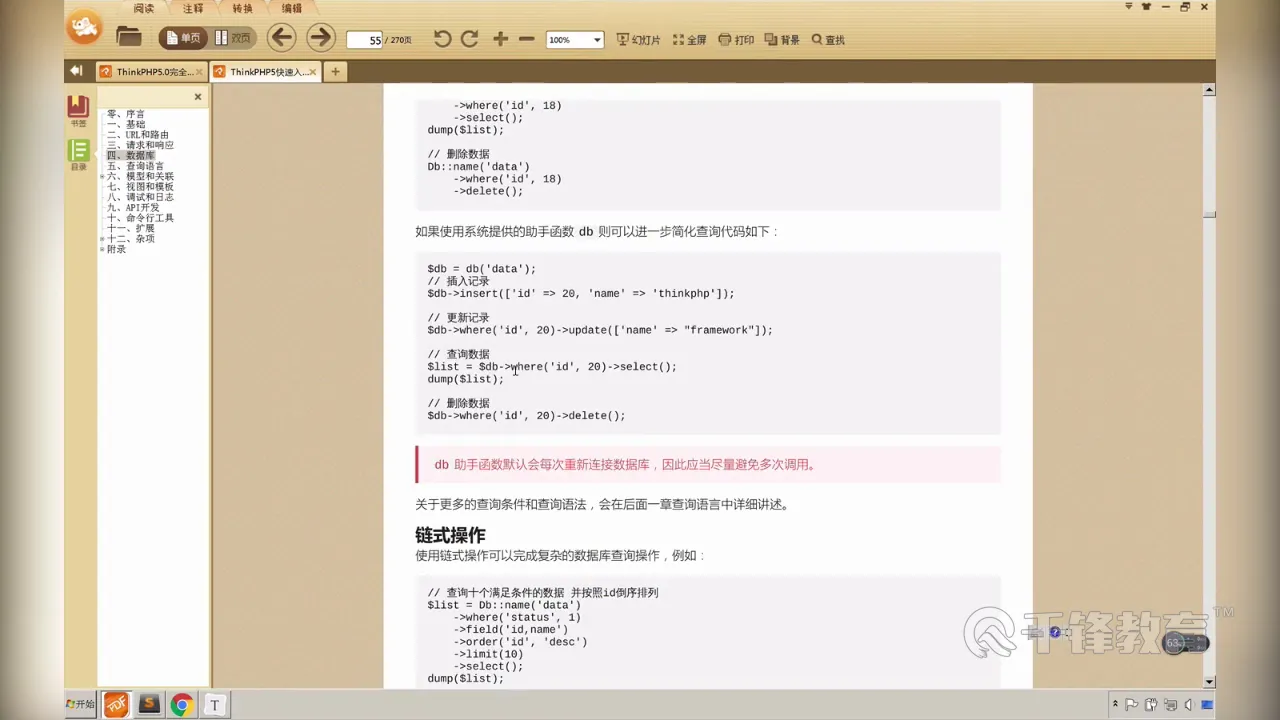
Task: Select outline entry 四、数据库
Action: [x=131, y=156]
